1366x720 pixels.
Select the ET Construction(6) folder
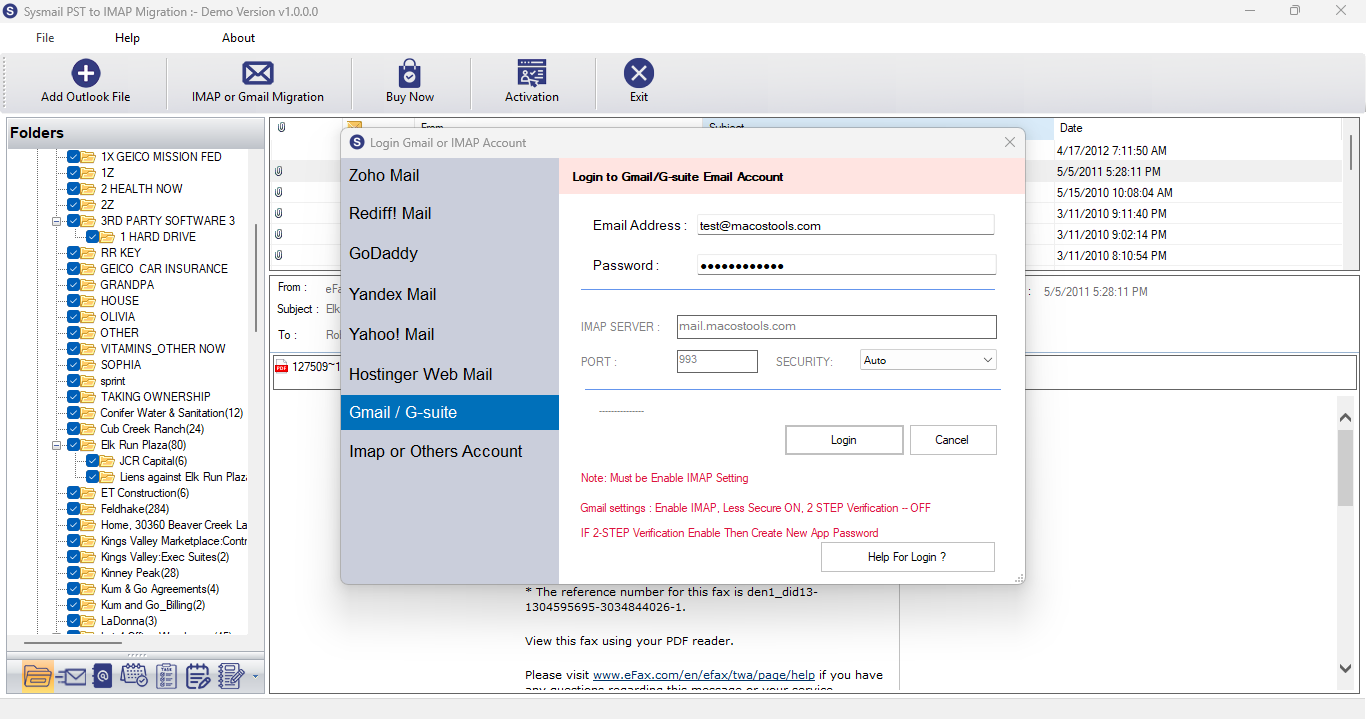click(x=145, y=493)
